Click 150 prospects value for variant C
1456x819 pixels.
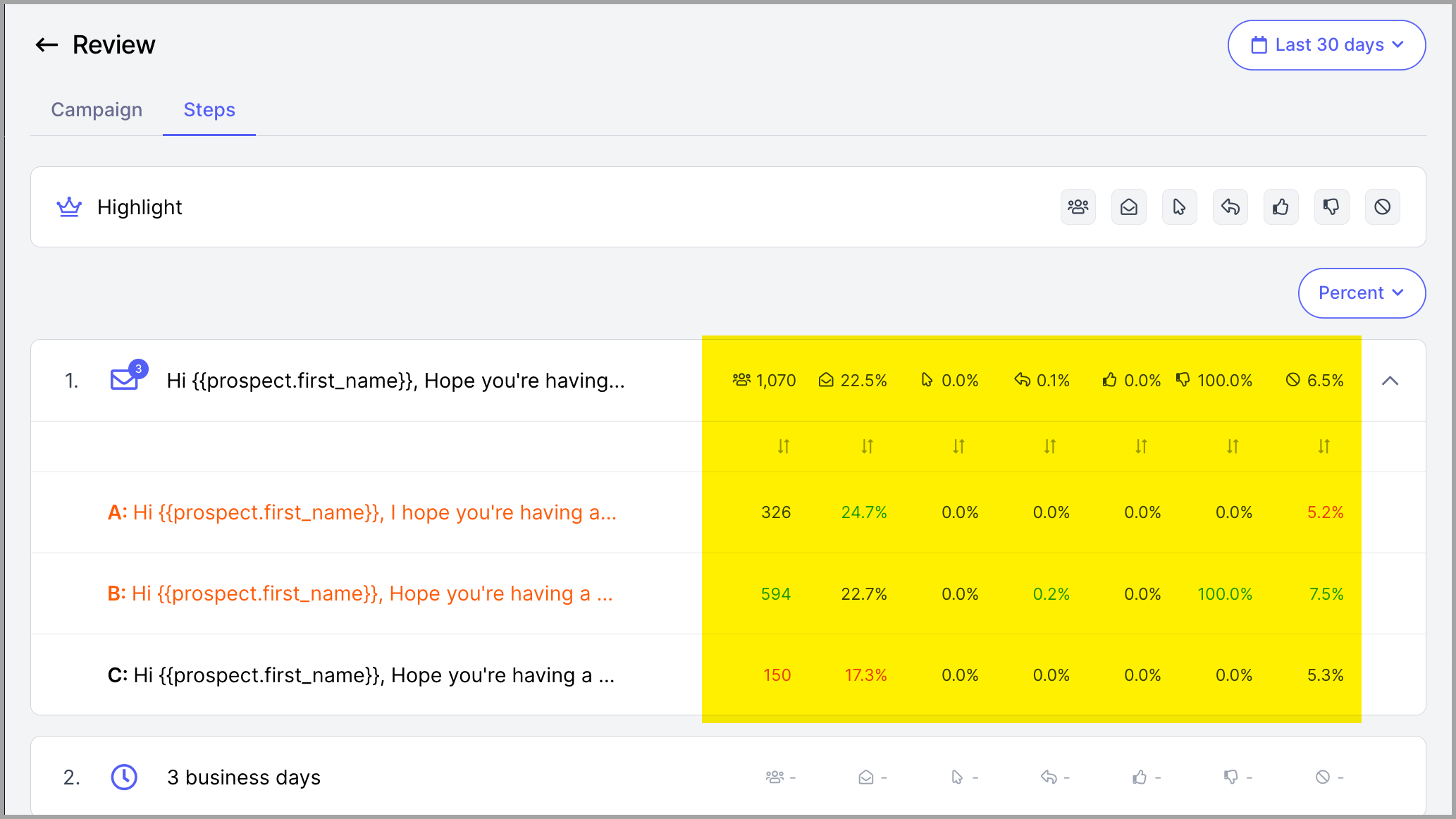777,676
